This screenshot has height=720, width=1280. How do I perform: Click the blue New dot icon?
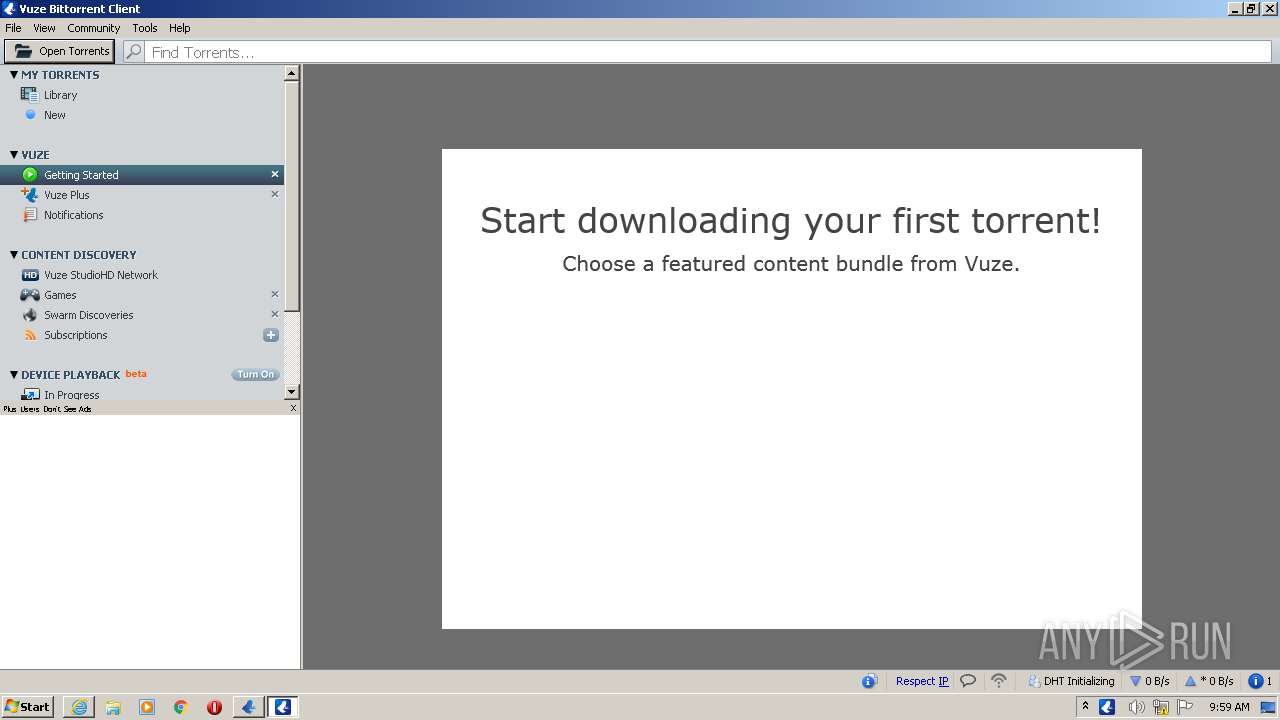30,115
